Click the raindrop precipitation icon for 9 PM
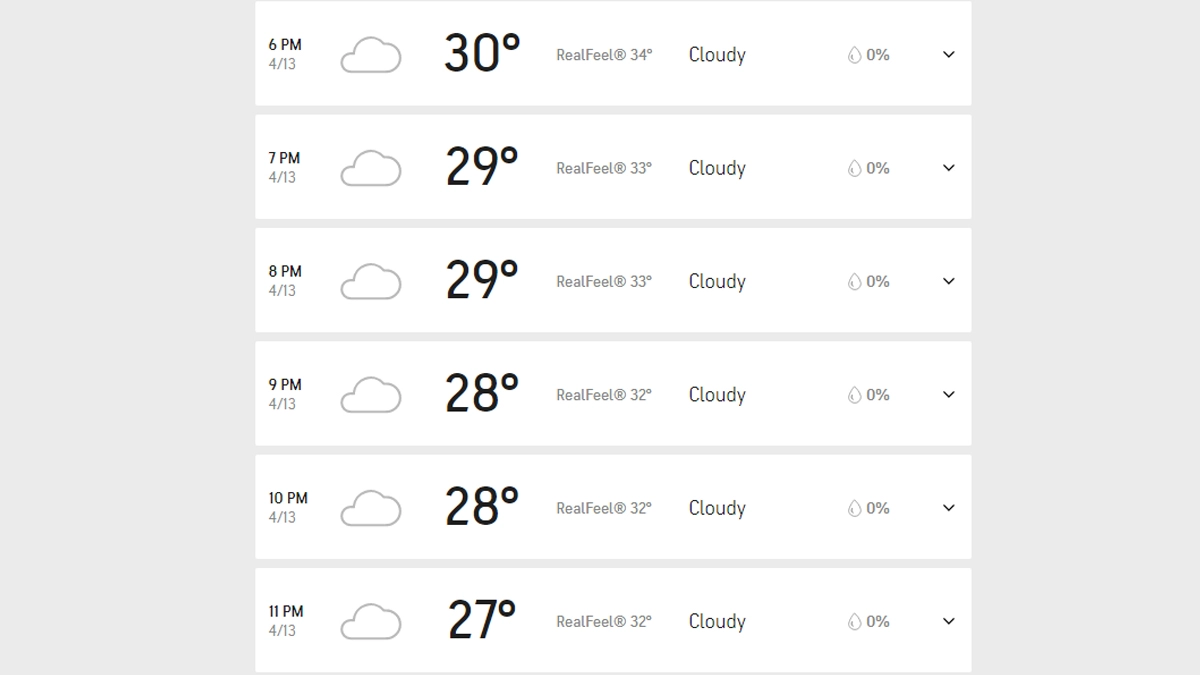This screenshot has height=675, width=1200. tap(854, 395)
